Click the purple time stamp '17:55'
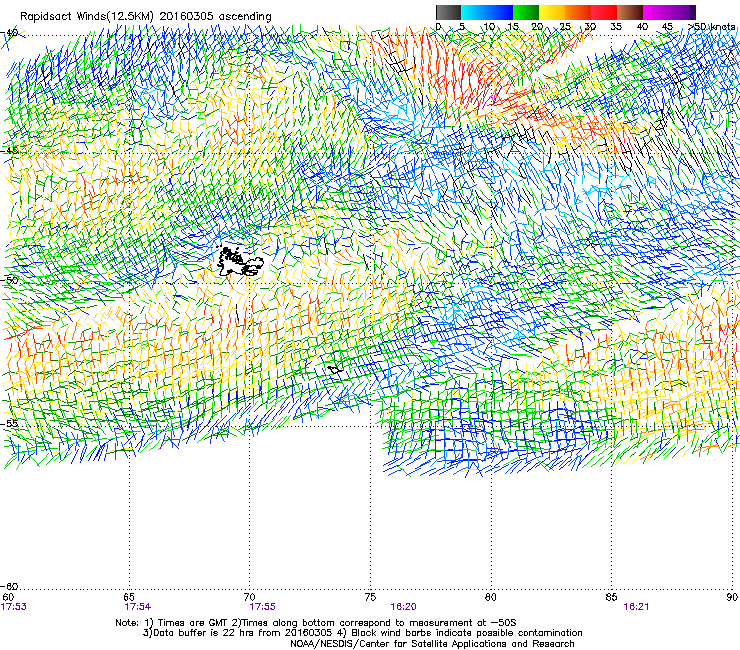The image size is (740, 650). click(262, 607)
